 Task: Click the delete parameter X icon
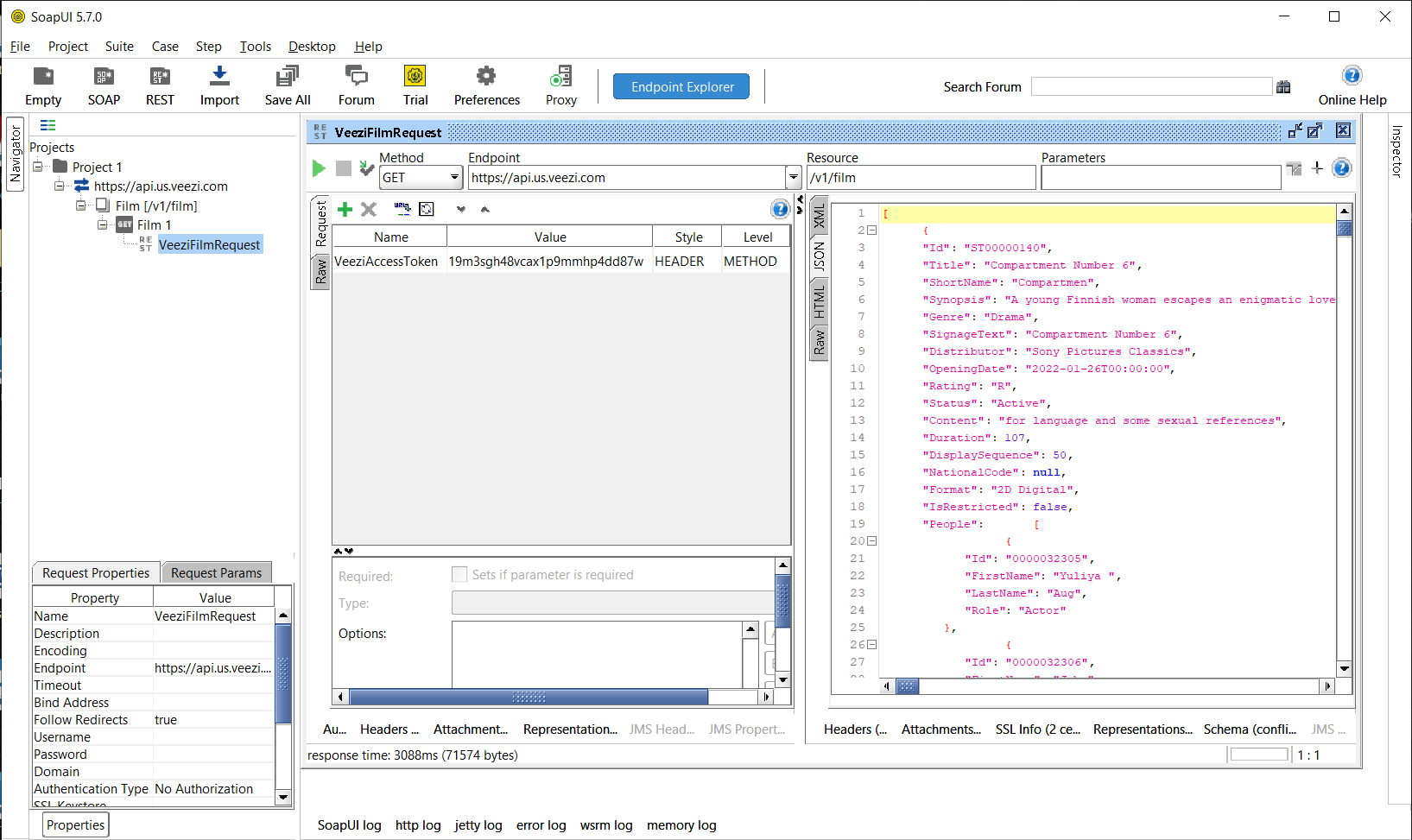pyautogui.click(x=369, y=209)
